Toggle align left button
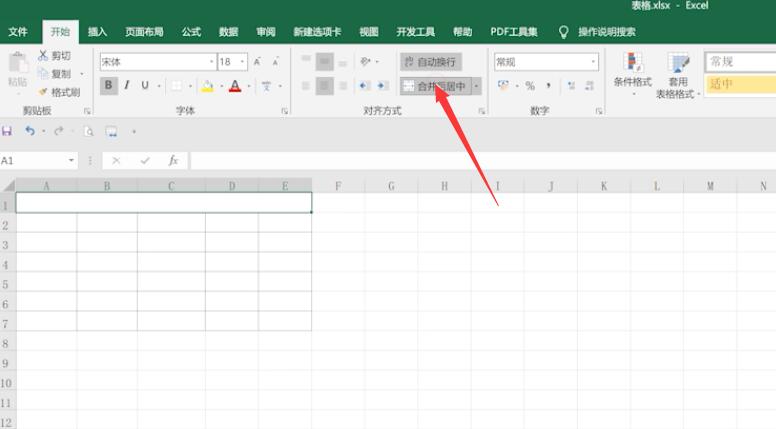 pos(306,86)
